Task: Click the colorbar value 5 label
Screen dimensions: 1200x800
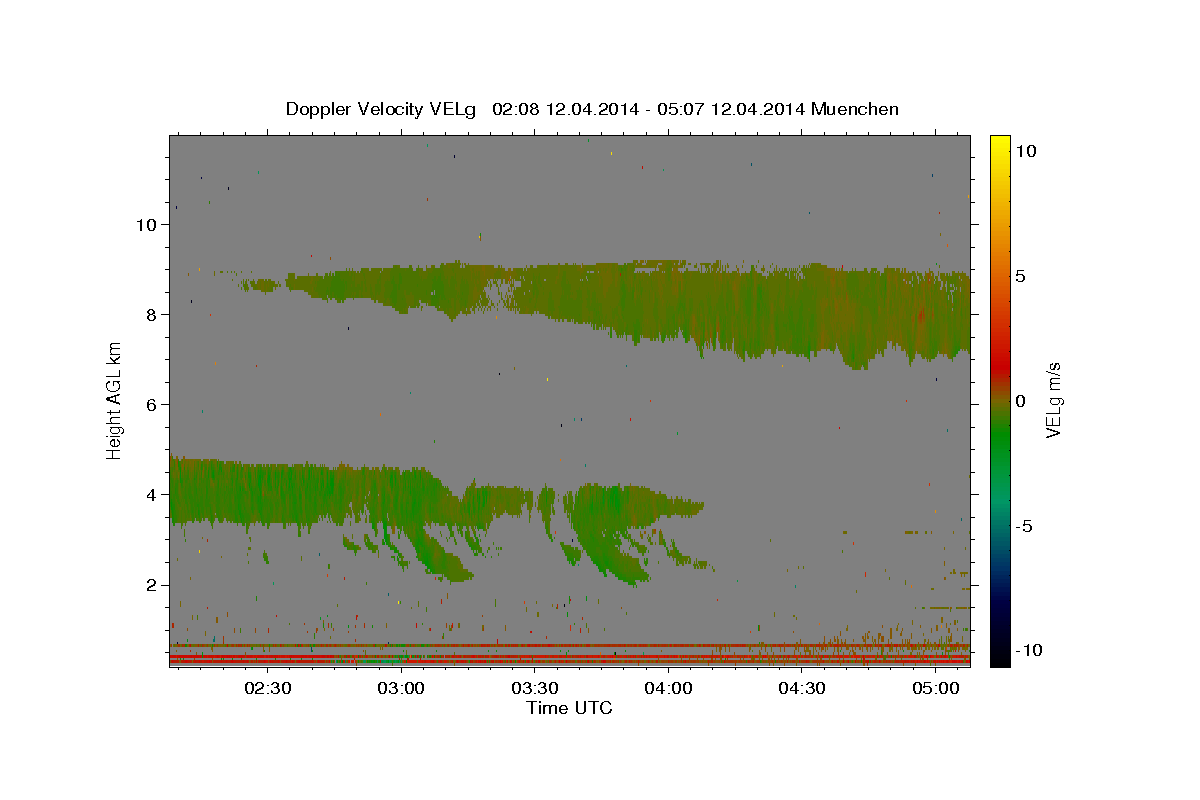Action: click(1021, 276)
